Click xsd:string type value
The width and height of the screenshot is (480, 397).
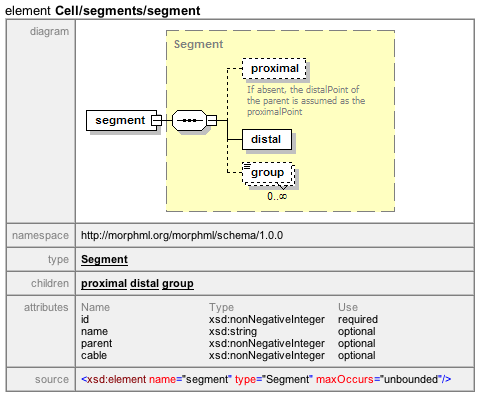point(233,331)
